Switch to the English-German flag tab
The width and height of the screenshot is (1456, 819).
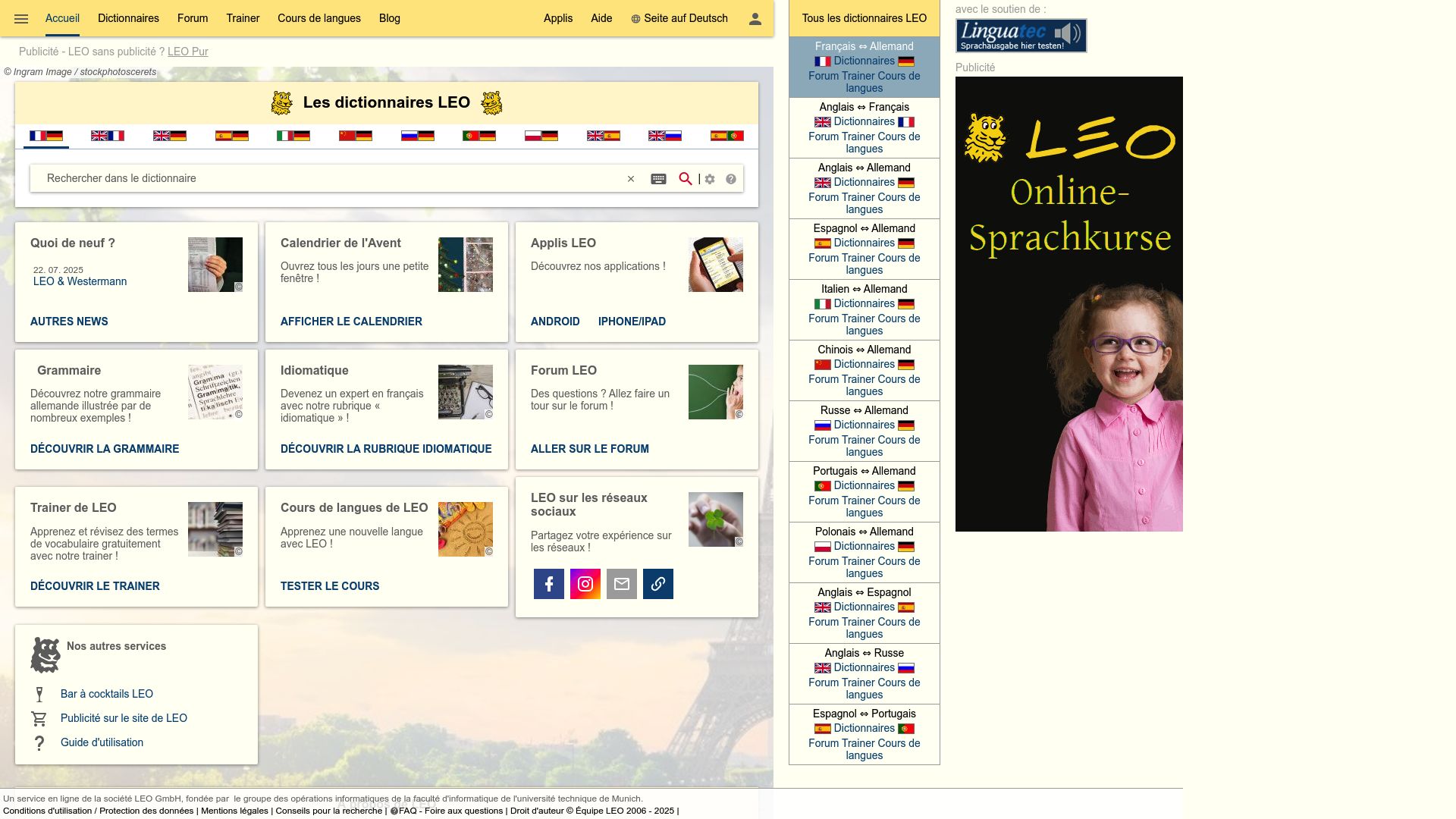tap(169, 136)
